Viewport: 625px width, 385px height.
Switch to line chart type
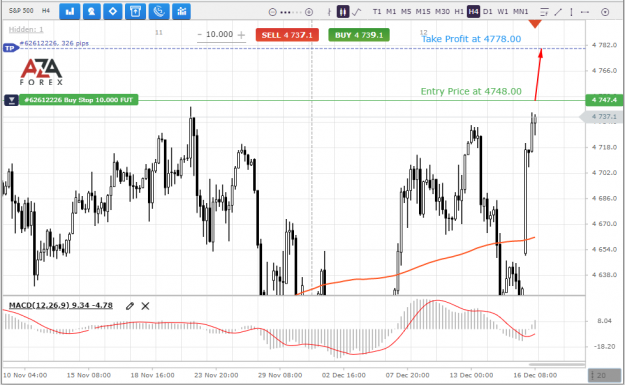(x=357, y=12)
